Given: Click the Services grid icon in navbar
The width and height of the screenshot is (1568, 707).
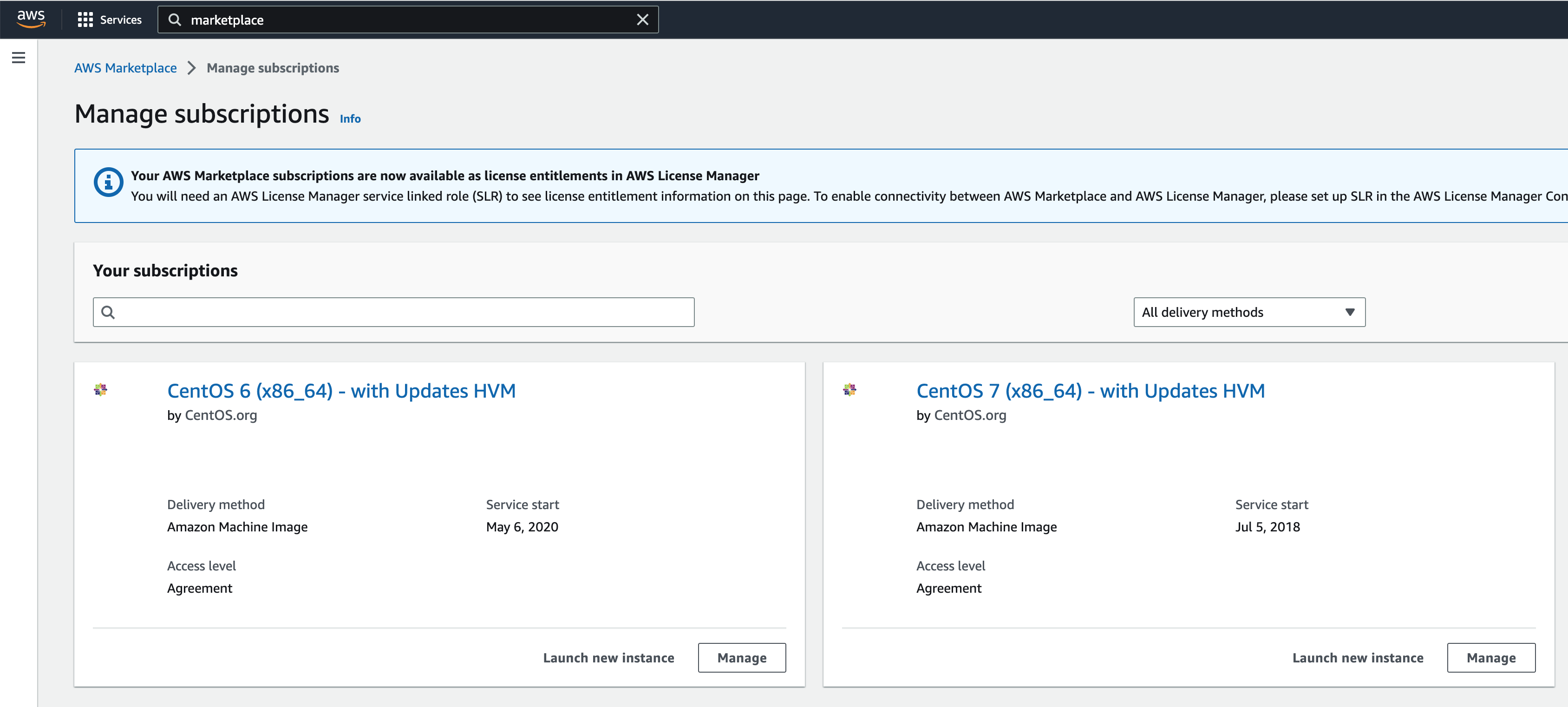Looking at the screenshot, I should 85,19.
